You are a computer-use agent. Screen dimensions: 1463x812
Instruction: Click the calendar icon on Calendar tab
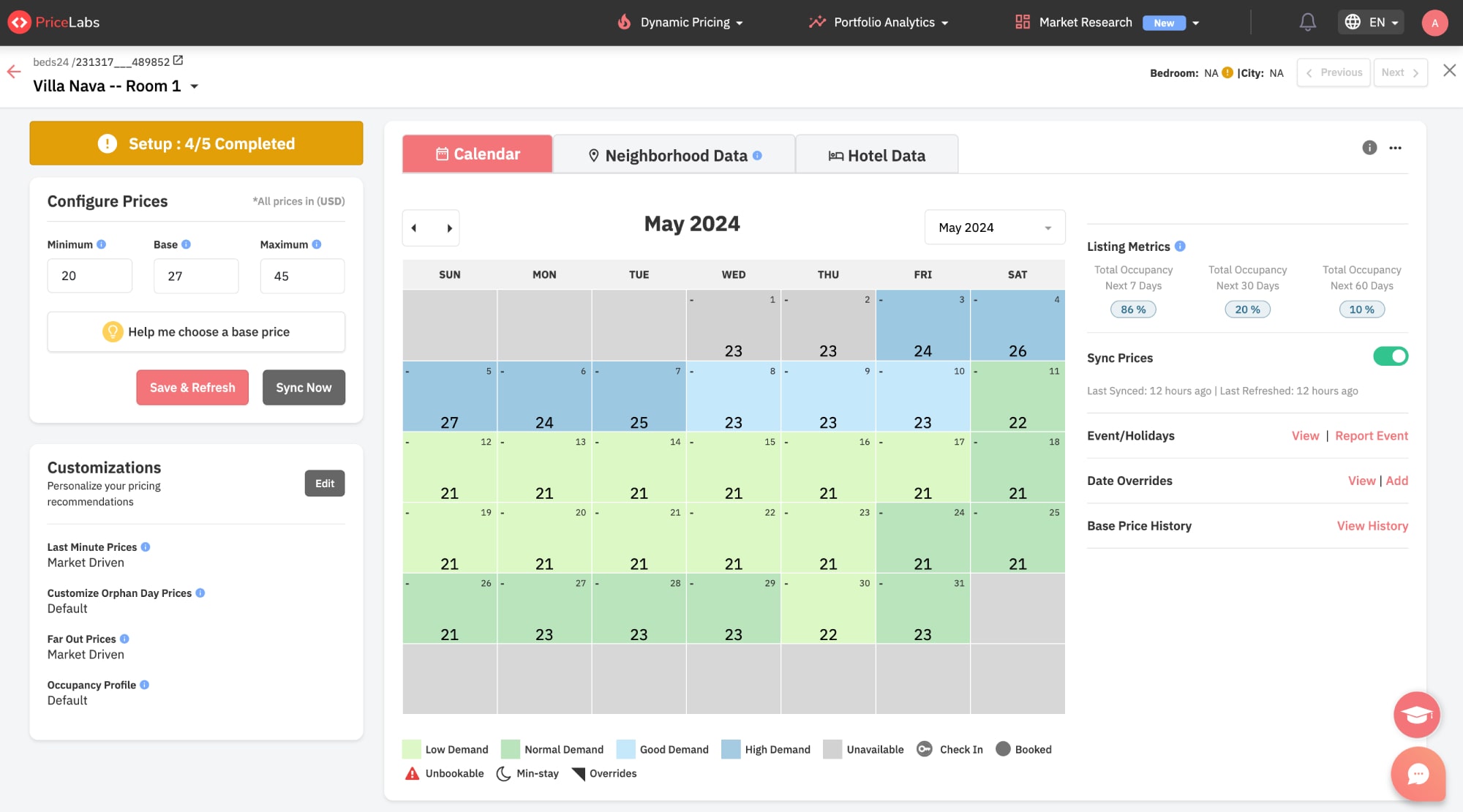tap(441, 153)
